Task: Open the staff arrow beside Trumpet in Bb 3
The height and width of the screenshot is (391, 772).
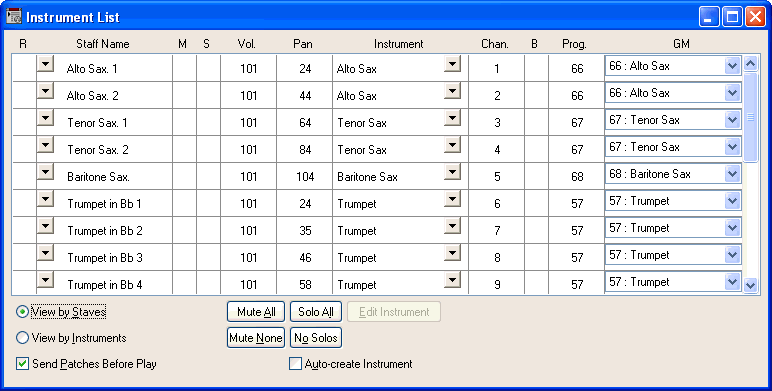Action: (x=45, y=253)
